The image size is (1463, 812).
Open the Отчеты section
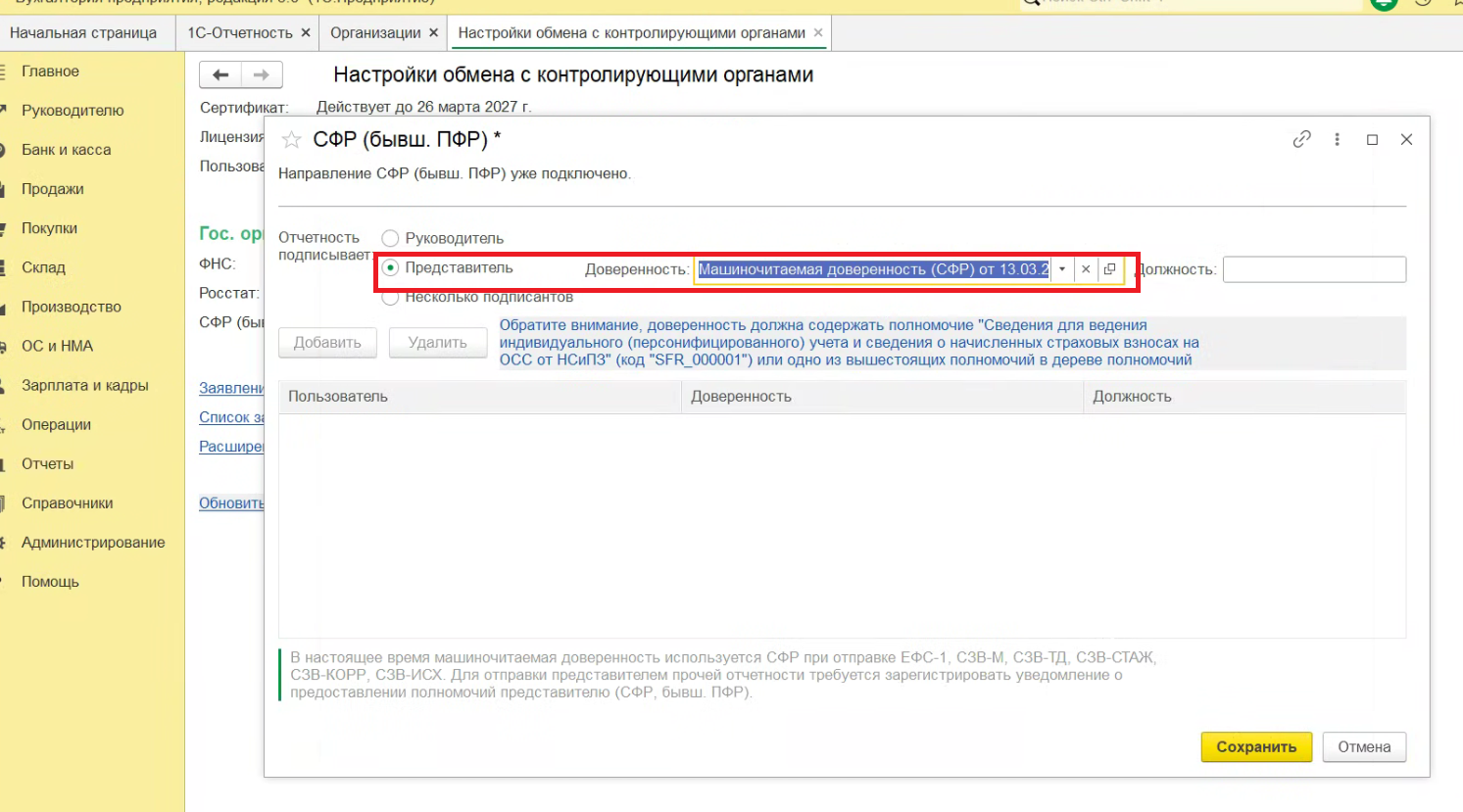click(x=47, y=463)
